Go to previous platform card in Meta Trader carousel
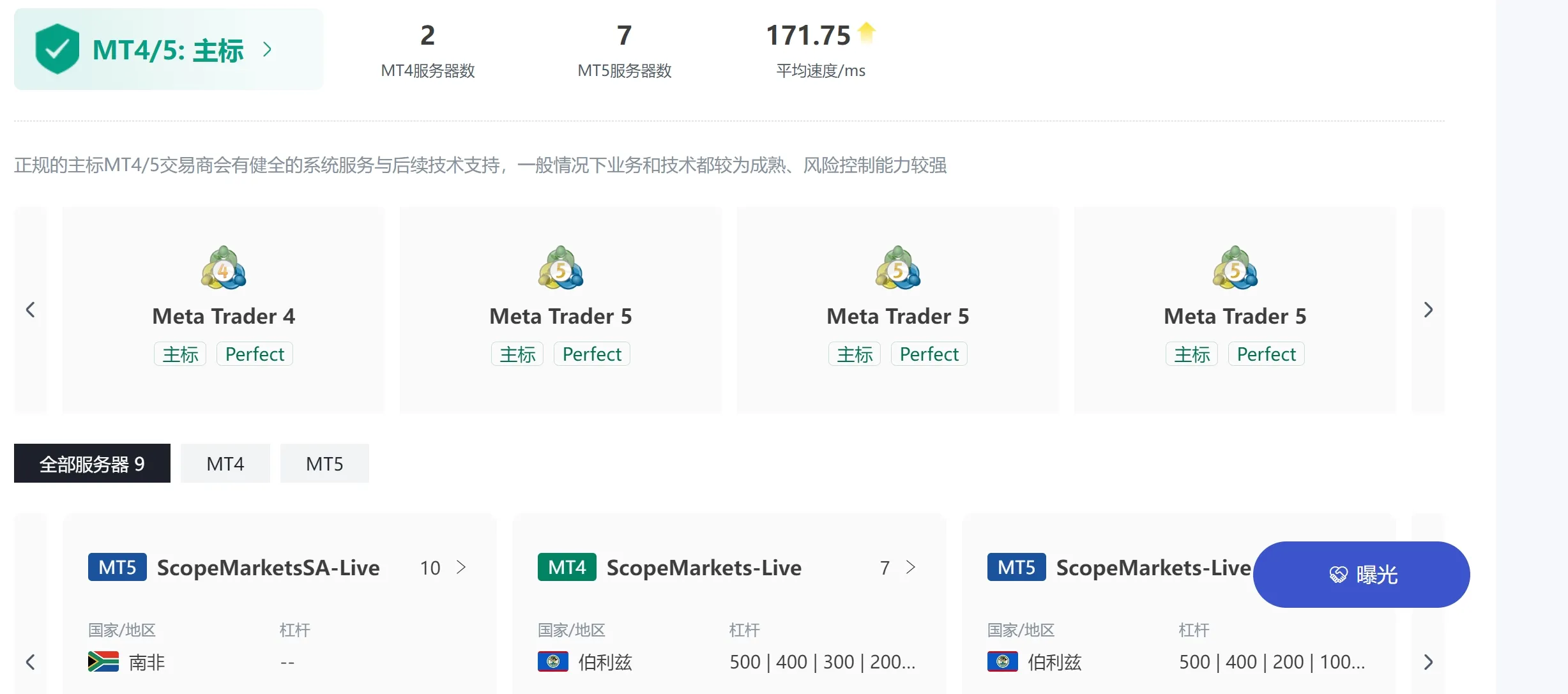This screenshot has width=1568, height=694. [30, 310]
